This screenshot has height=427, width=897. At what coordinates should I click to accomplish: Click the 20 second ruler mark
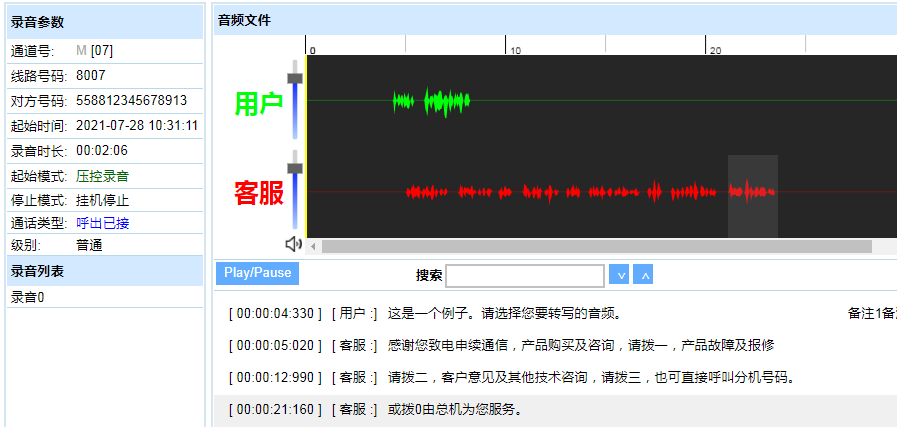coord(715,50)
